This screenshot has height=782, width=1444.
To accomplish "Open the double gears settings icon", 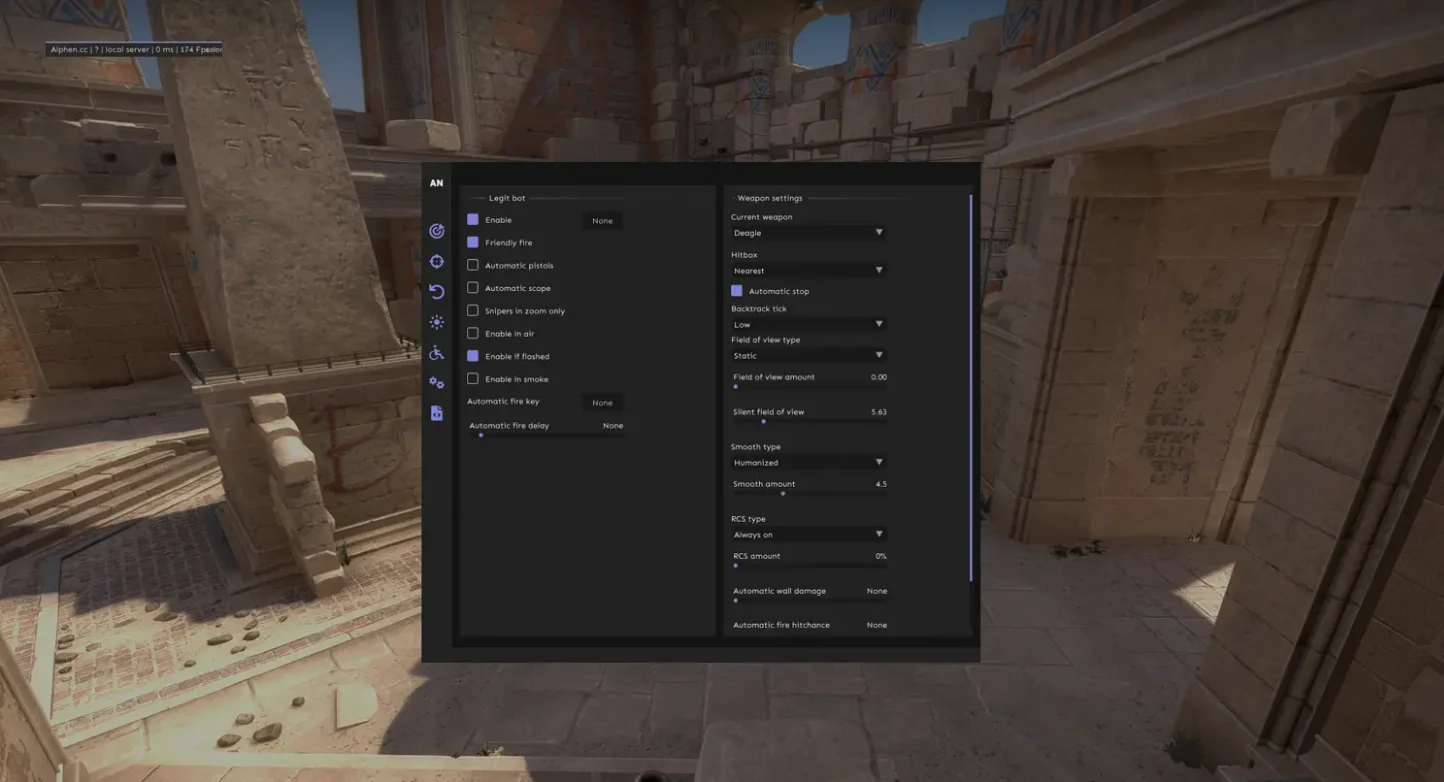I will pyautogui.click(x=436, y=383).
